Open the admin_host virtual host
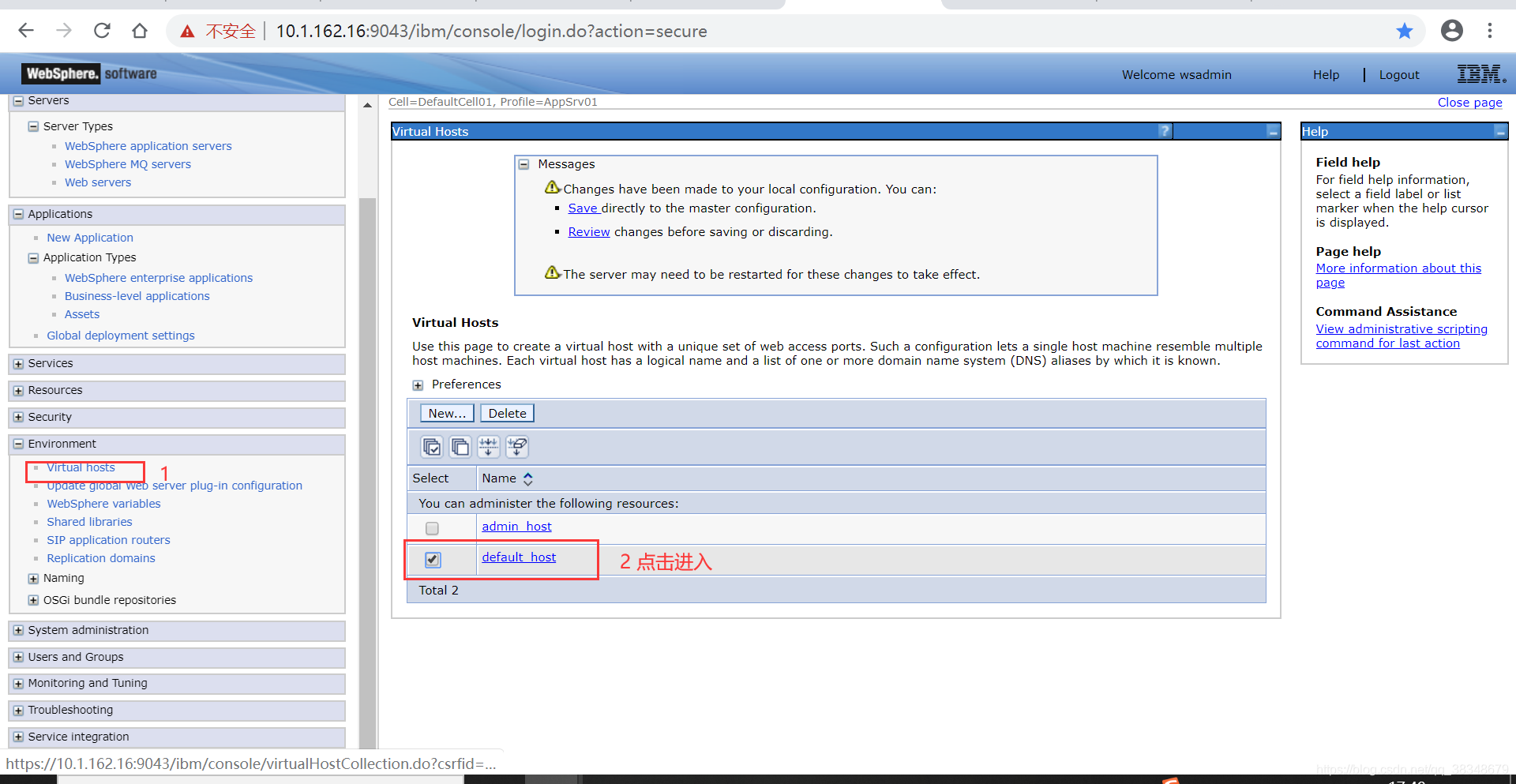Screen dimensions: 1516x784 pyautogui.click(x=516, y=527)
